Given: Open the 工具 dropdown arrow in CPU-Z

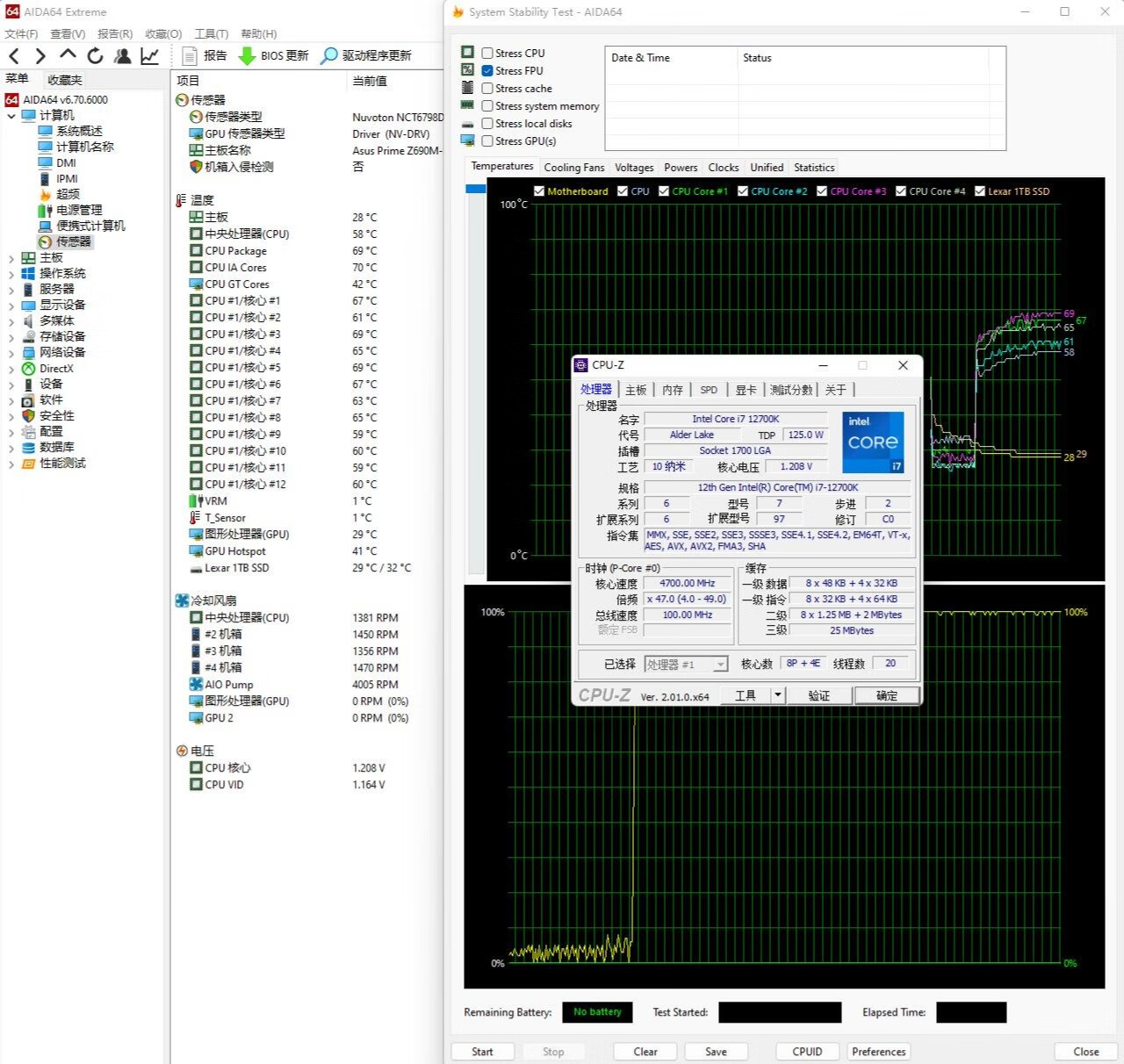Looking at the screenshot, I should (777, 695).
